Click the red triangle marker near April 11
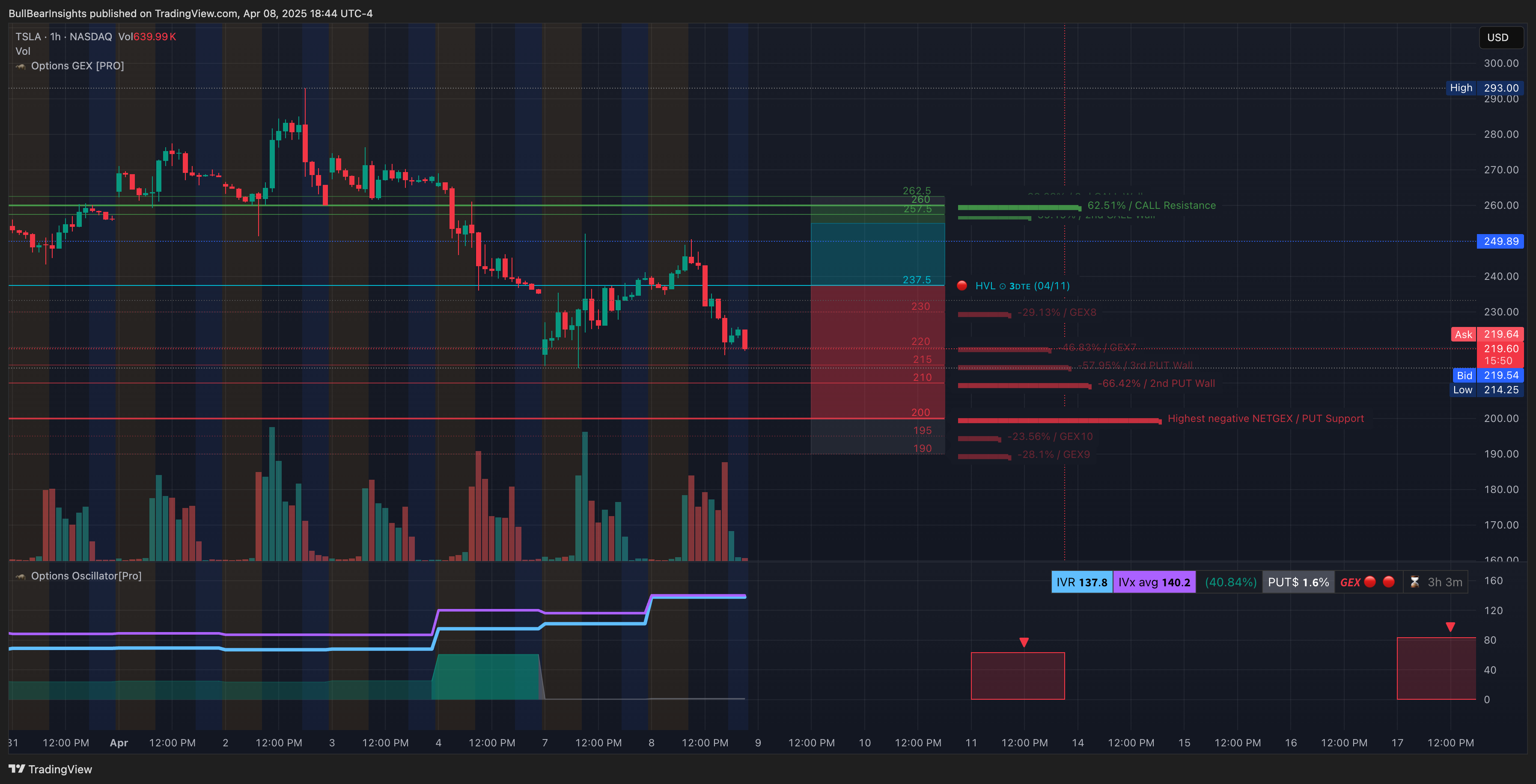 [1024, 642]
